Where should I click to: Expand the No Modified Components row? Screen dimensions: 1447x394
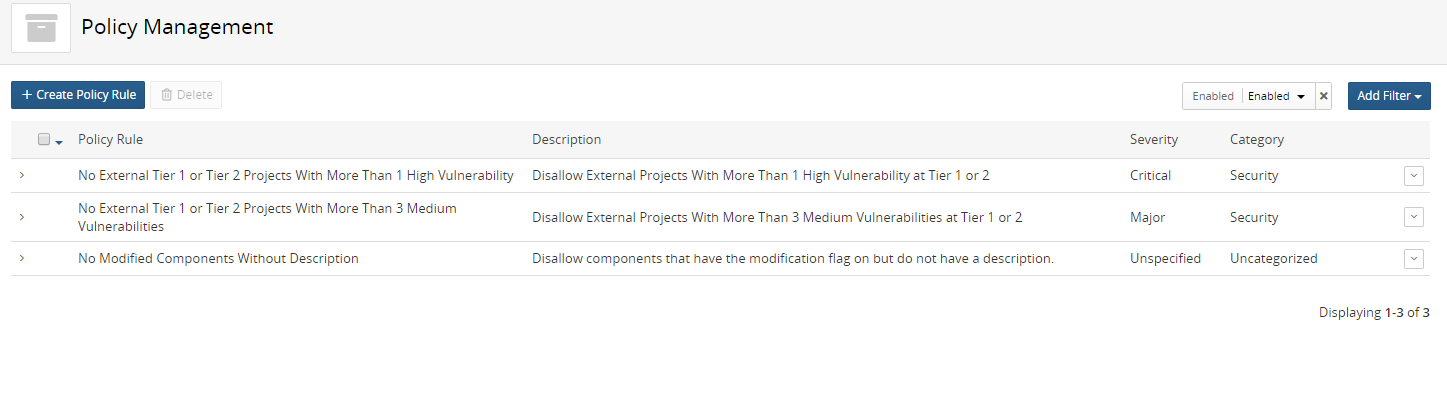22,258
